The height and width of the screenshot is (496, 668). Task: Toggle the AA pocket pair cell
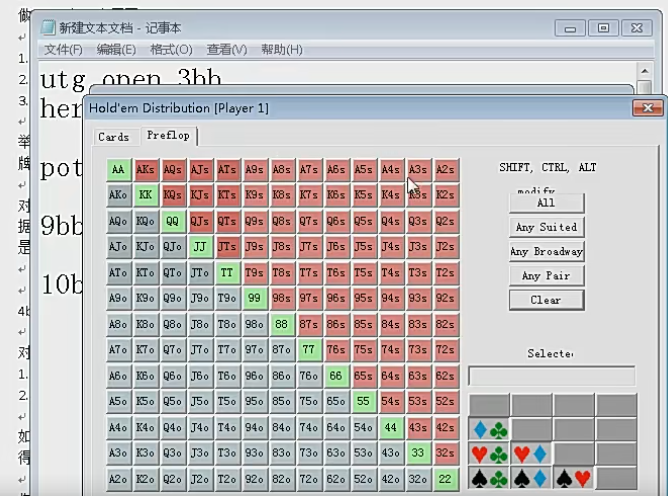(119, 170)
